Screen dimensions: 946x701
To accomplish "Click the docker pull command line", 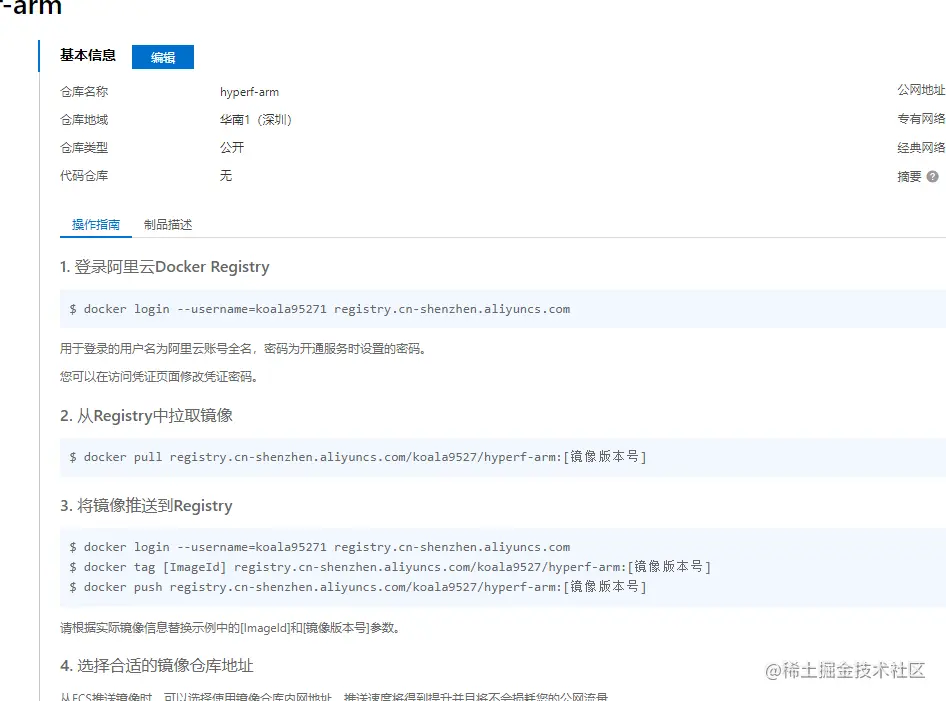I will click(x=358, y=457).
